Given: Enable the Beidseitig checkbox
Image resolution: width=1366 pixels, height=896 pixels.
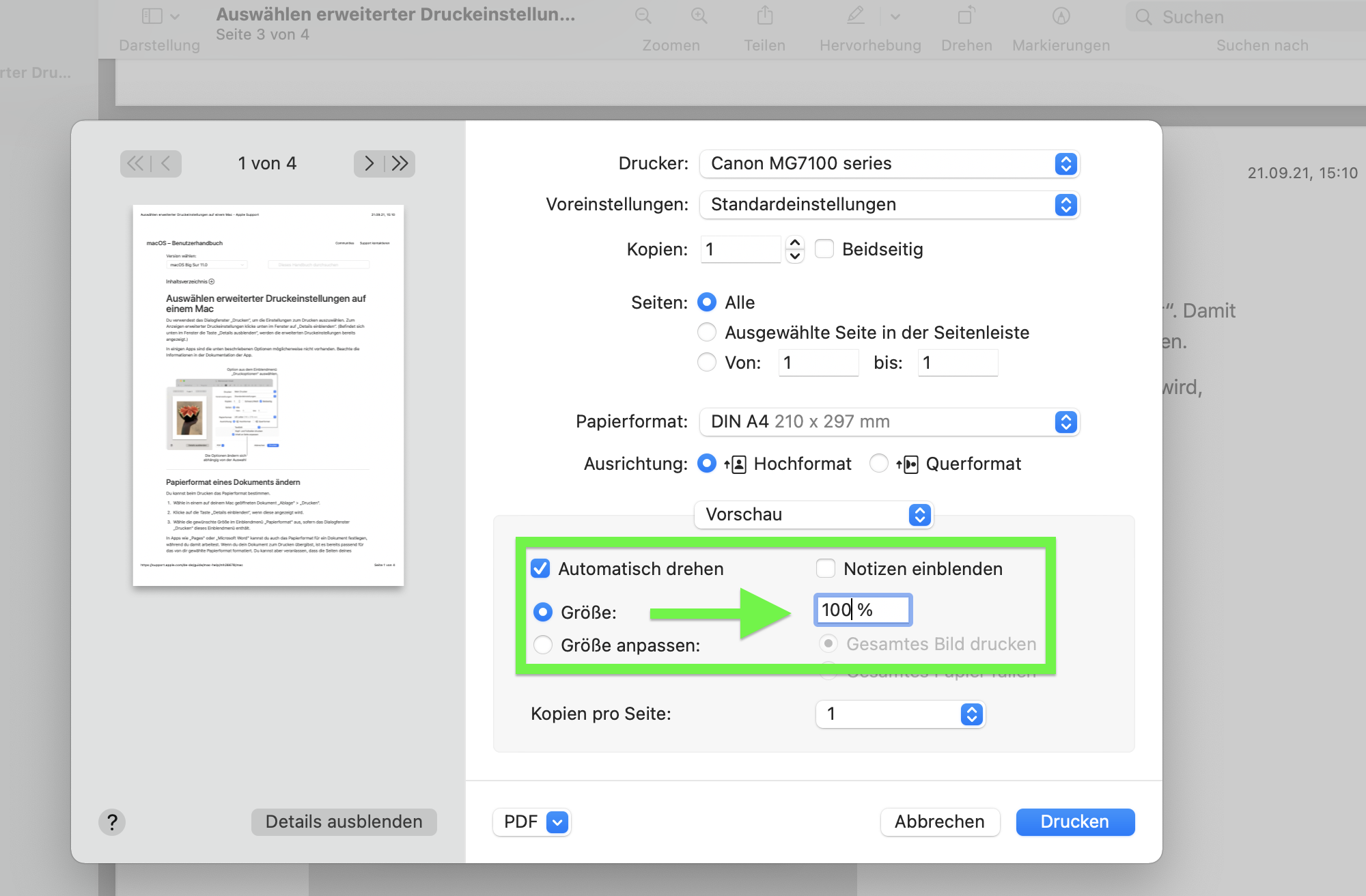Looking at the screenshot, I should point(824,249).
